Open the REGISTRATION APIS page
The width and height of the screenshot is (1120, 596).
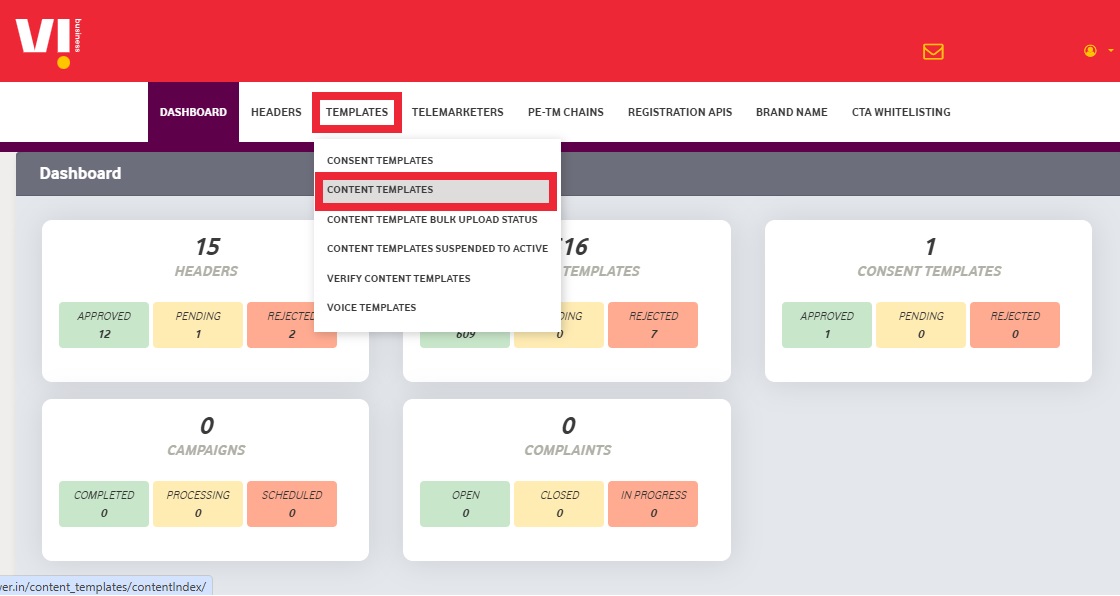click(x=679, y=112)
